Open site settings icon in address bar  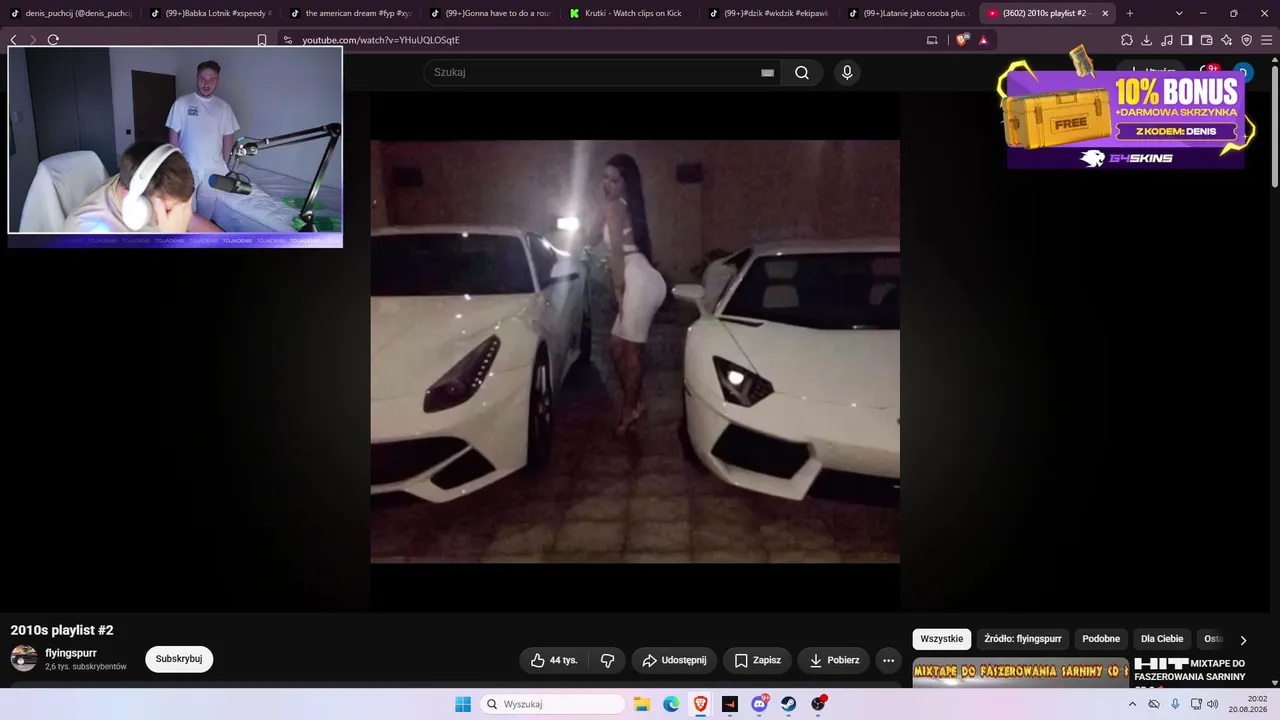click(288, 40)
